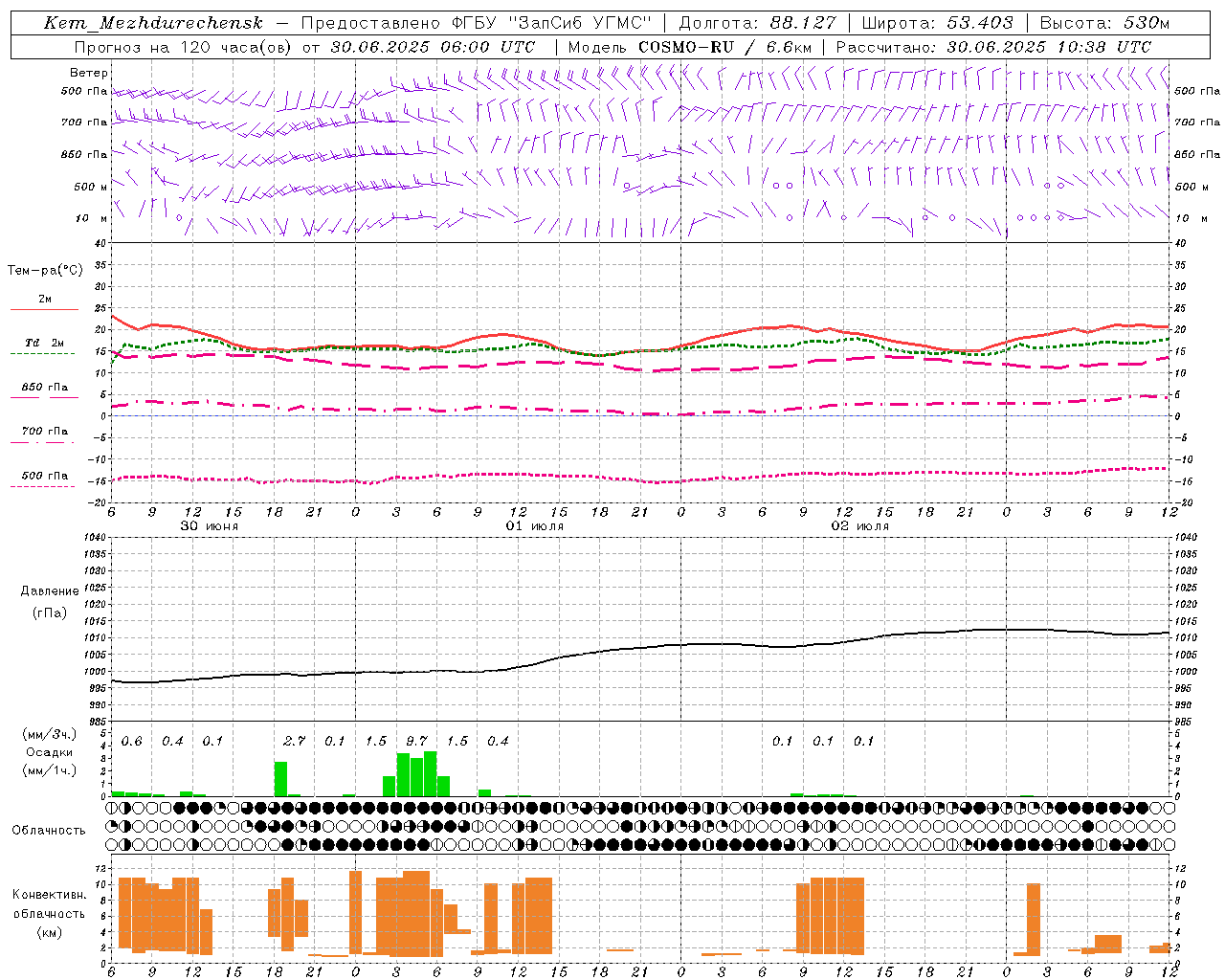Click the red 2м legend line sample
This screenshot has width=1225, height=980.
(44, 310)
